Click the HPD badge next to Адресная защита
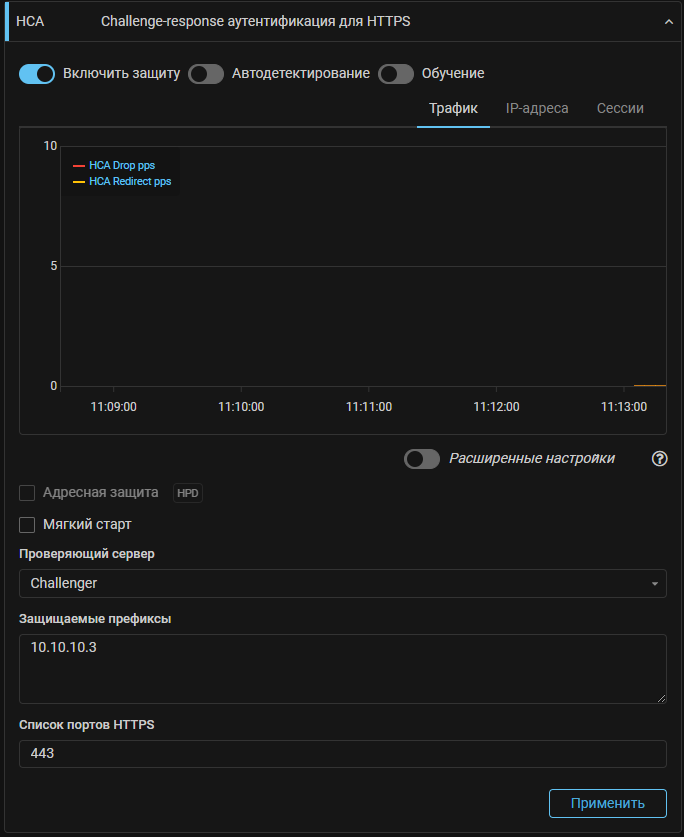 pos(187,493)
